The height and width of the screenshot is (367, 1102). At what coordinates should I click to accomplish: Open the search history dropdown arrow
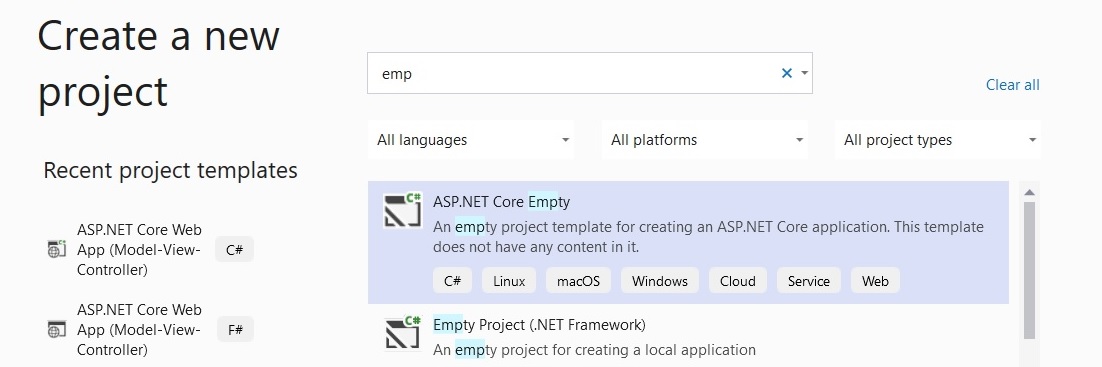point(805,73)
